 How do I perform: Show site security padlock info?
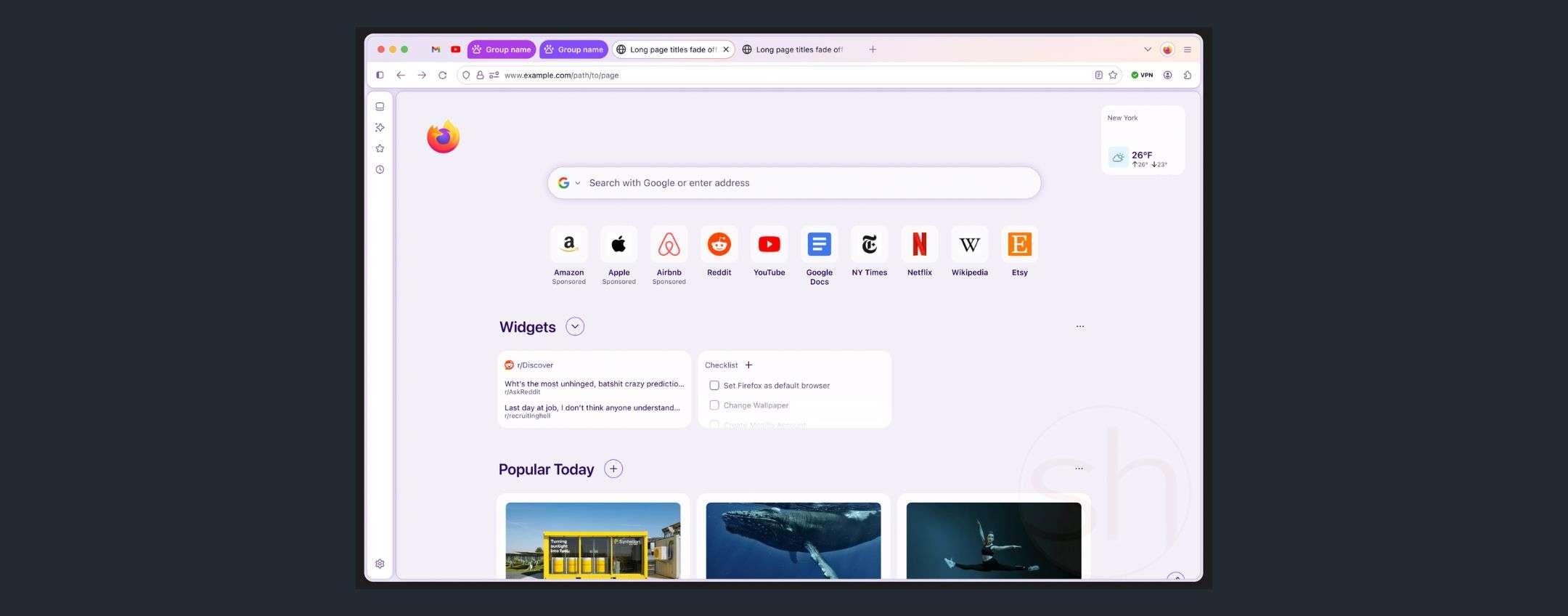(480, 75)
